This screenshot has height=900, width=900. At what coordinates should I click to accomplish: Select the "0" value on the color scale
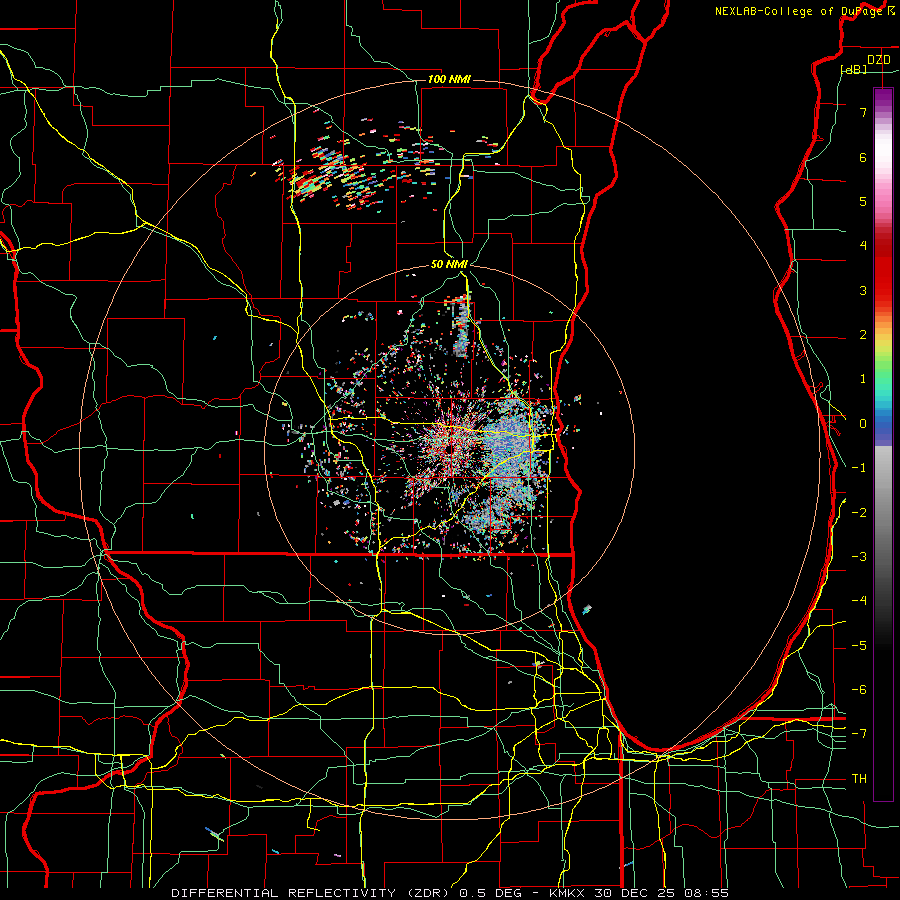tap(863, 424)
